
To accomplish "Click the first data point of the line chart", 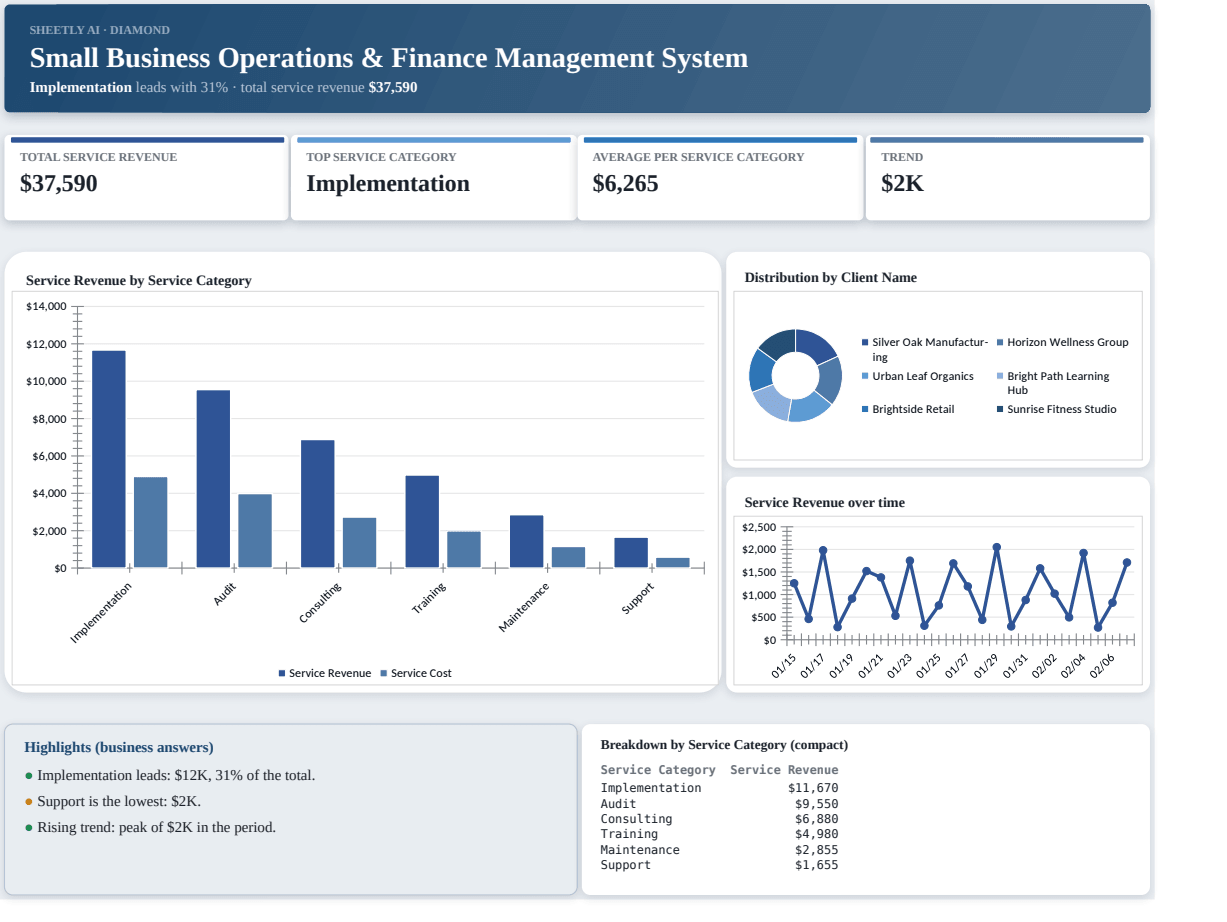I will (x=794, y=583).
